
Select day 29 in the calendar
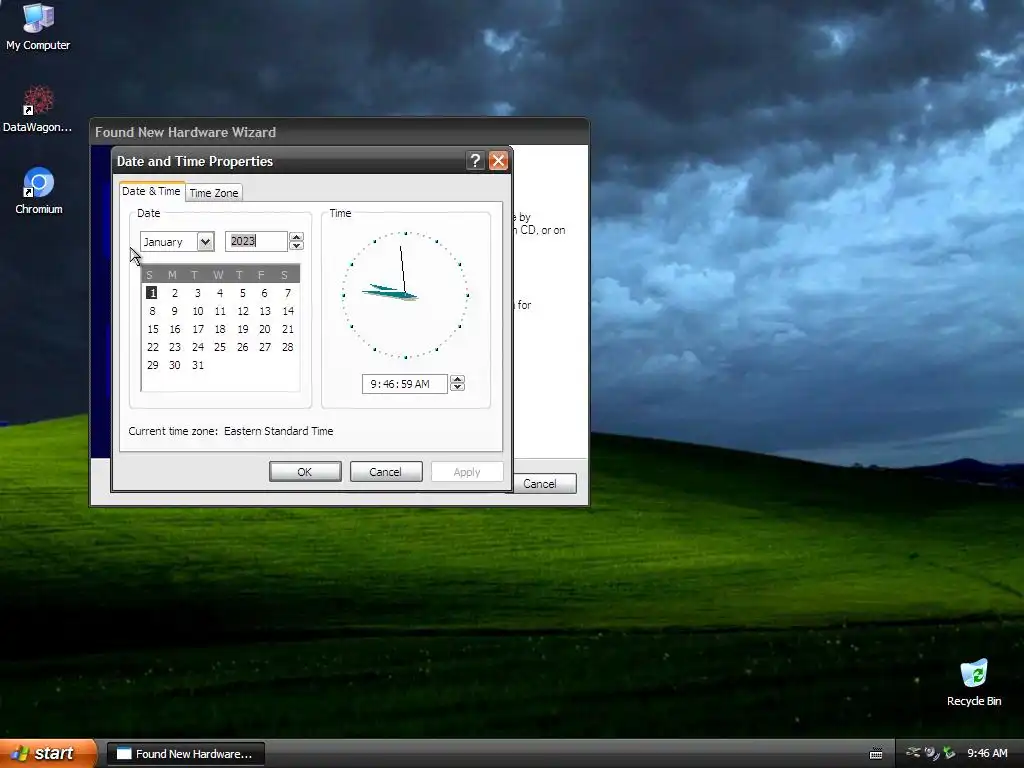[153, 365]
